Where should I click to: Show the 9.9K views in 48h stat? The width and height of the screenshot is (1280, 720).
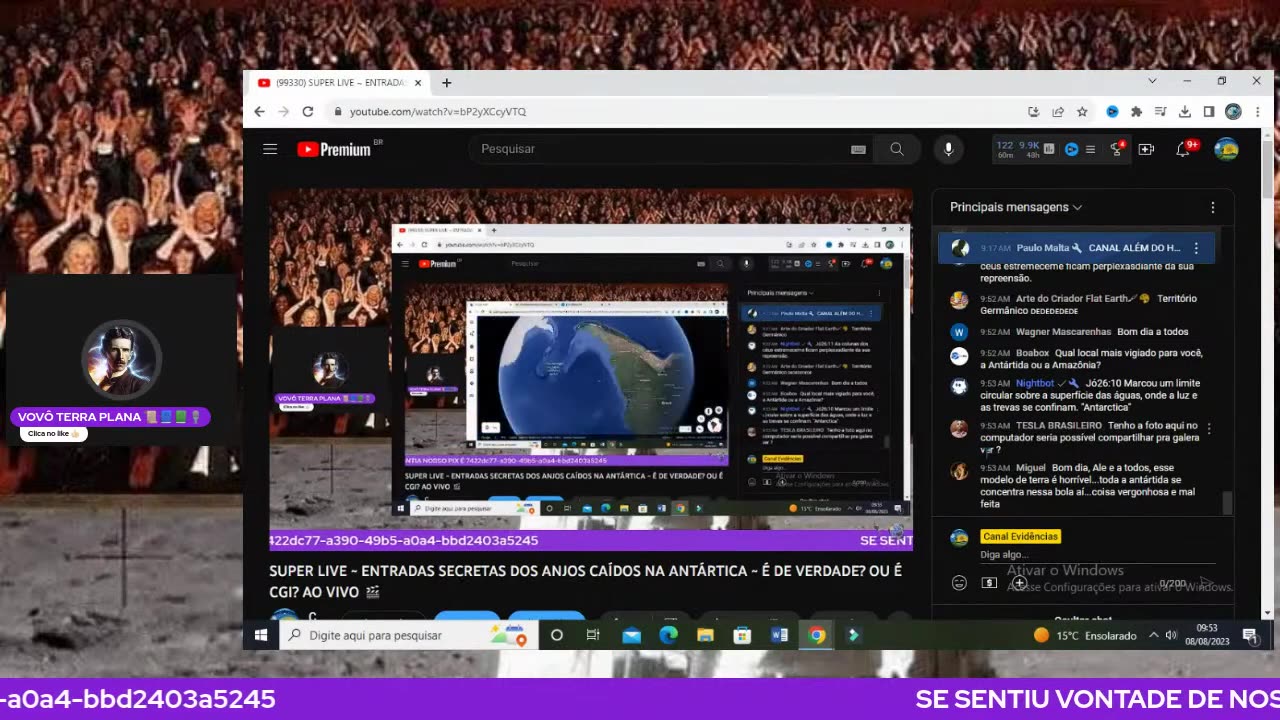[x=1029, y=149]
